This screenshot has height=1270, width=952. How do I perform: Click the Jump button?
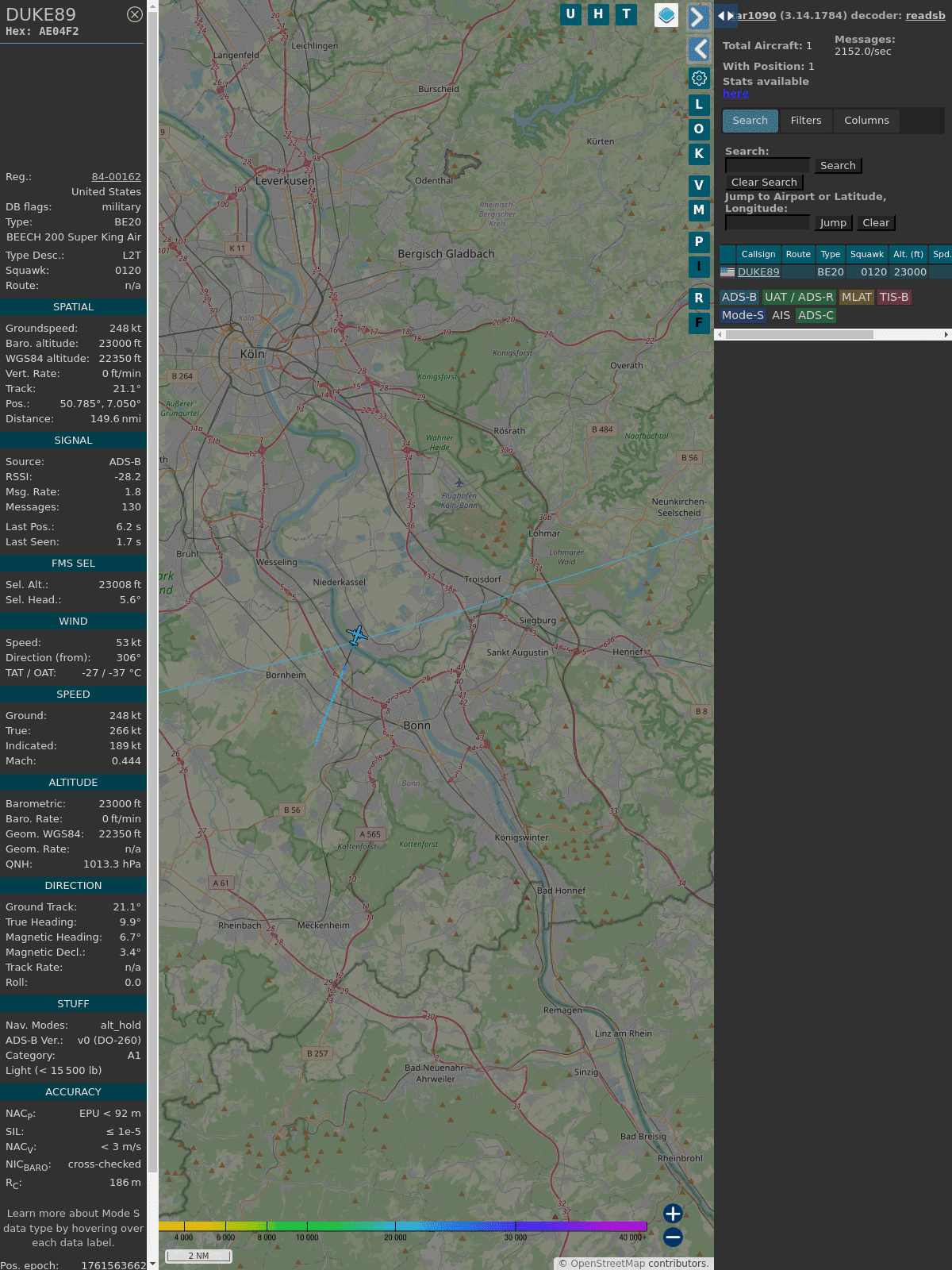833,222
